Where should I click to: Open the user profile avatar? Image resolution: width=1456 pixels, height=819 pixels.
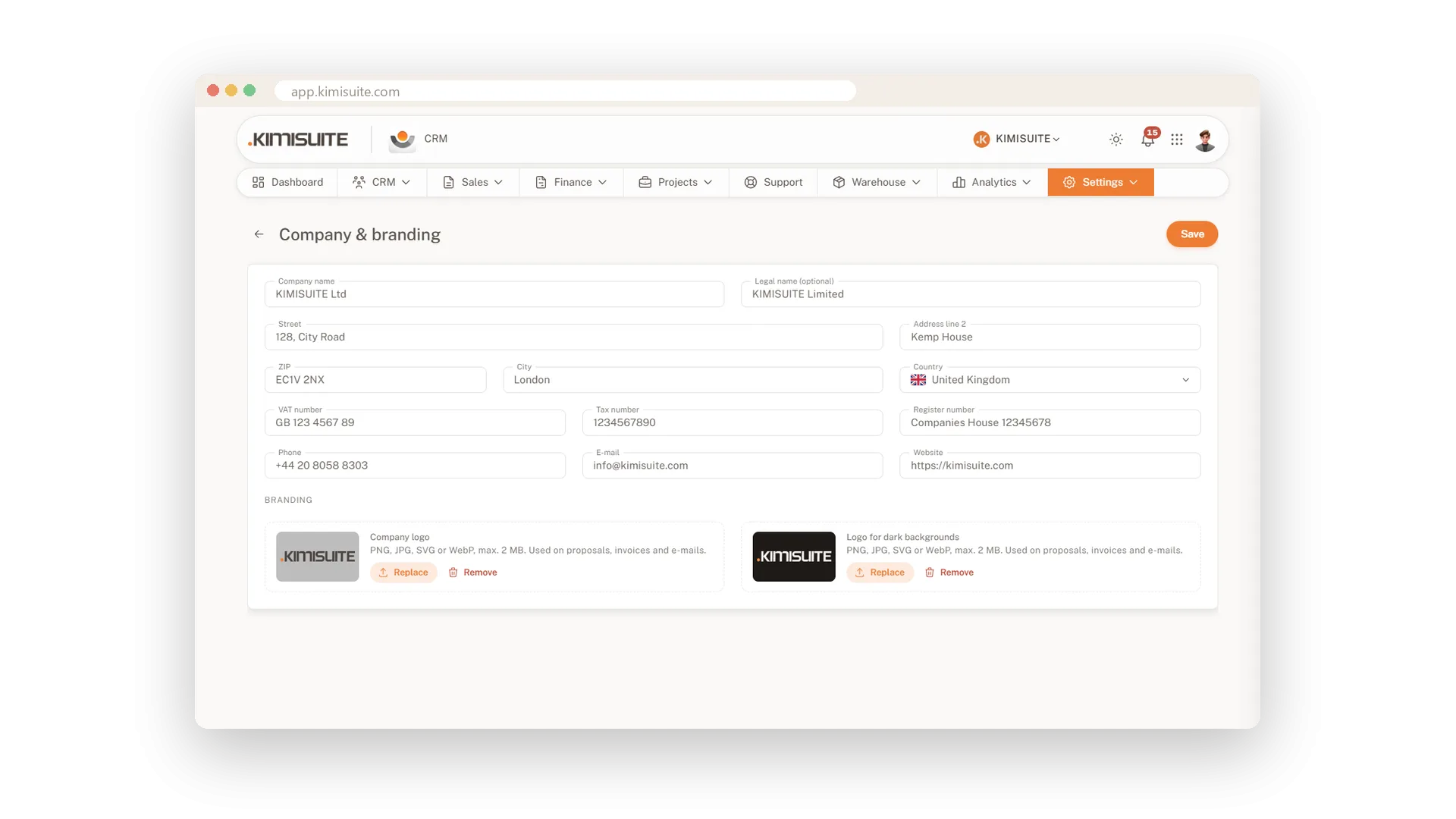pos(1205,140)
